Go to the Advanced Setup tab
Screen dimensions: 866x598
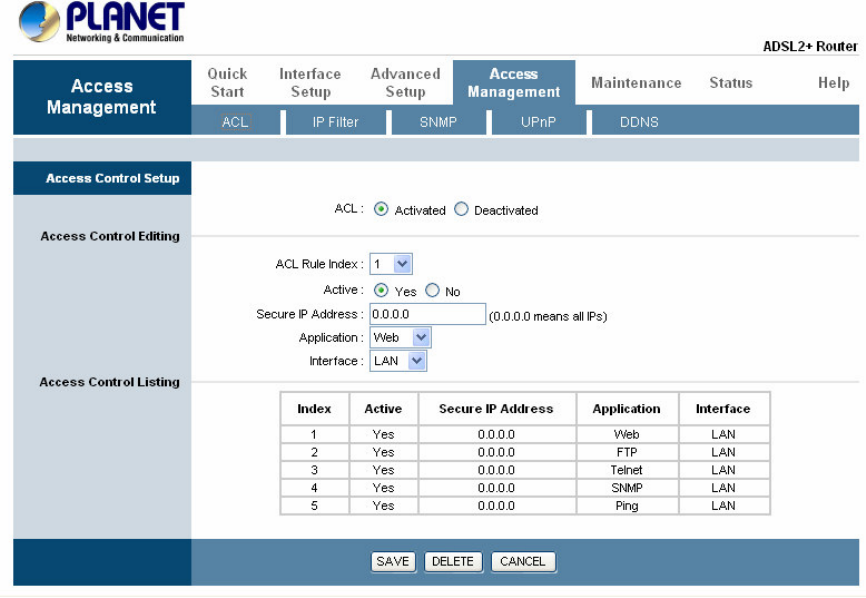(405, 83)
